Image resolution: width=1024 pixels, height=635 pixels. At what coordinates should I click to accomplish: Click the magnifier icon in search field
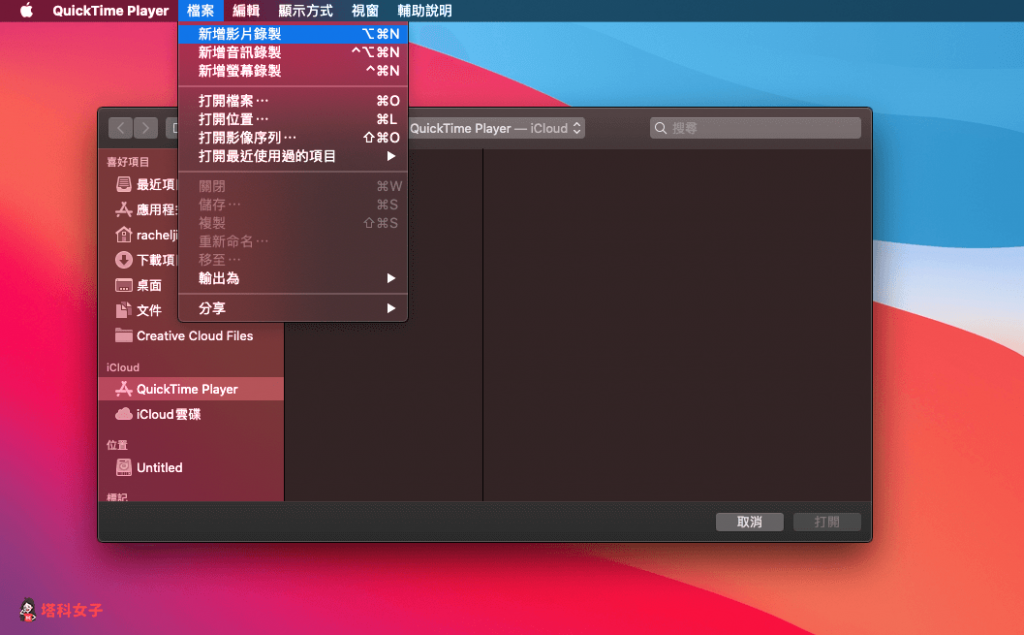(660, 128)
